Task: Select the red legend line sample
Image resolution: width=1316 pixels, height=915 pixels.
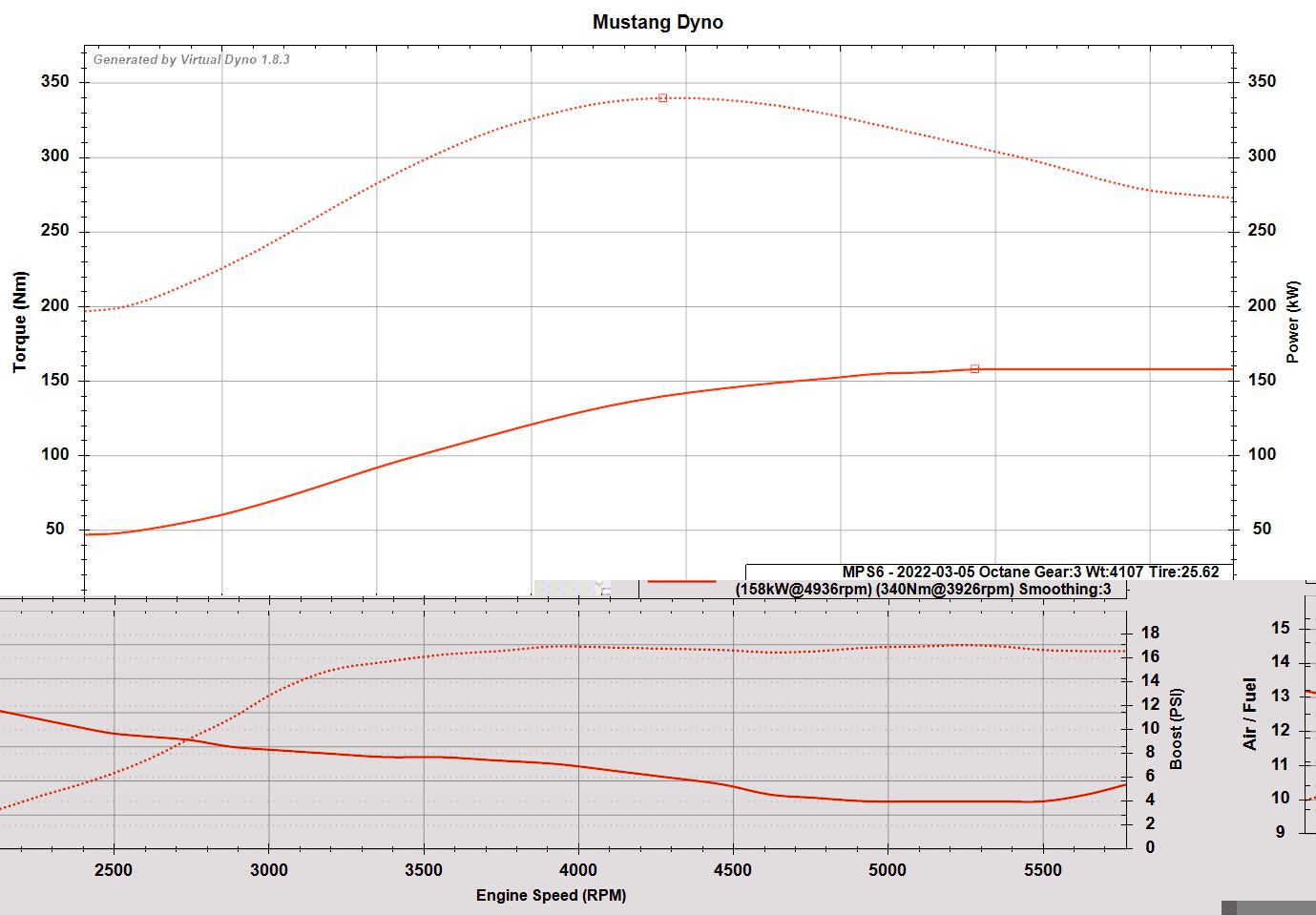Action: [681, 581]
